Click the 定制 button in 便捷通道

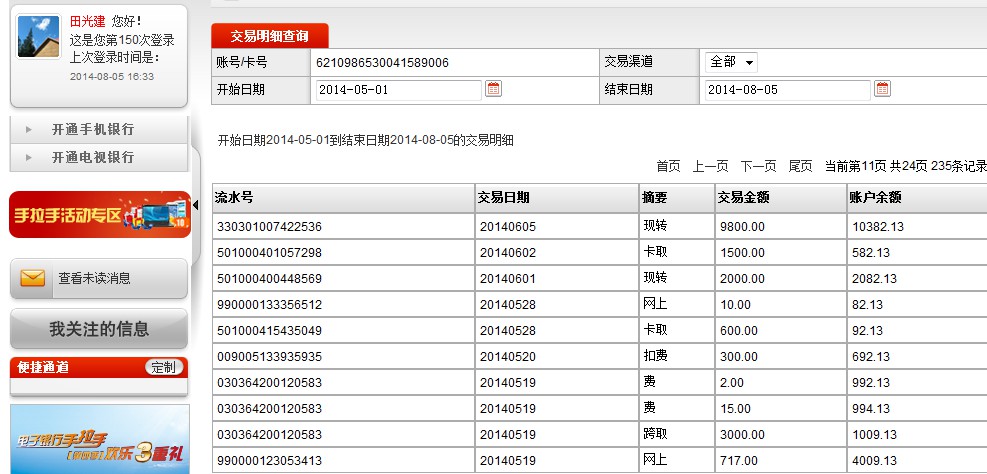coord(163,367)
